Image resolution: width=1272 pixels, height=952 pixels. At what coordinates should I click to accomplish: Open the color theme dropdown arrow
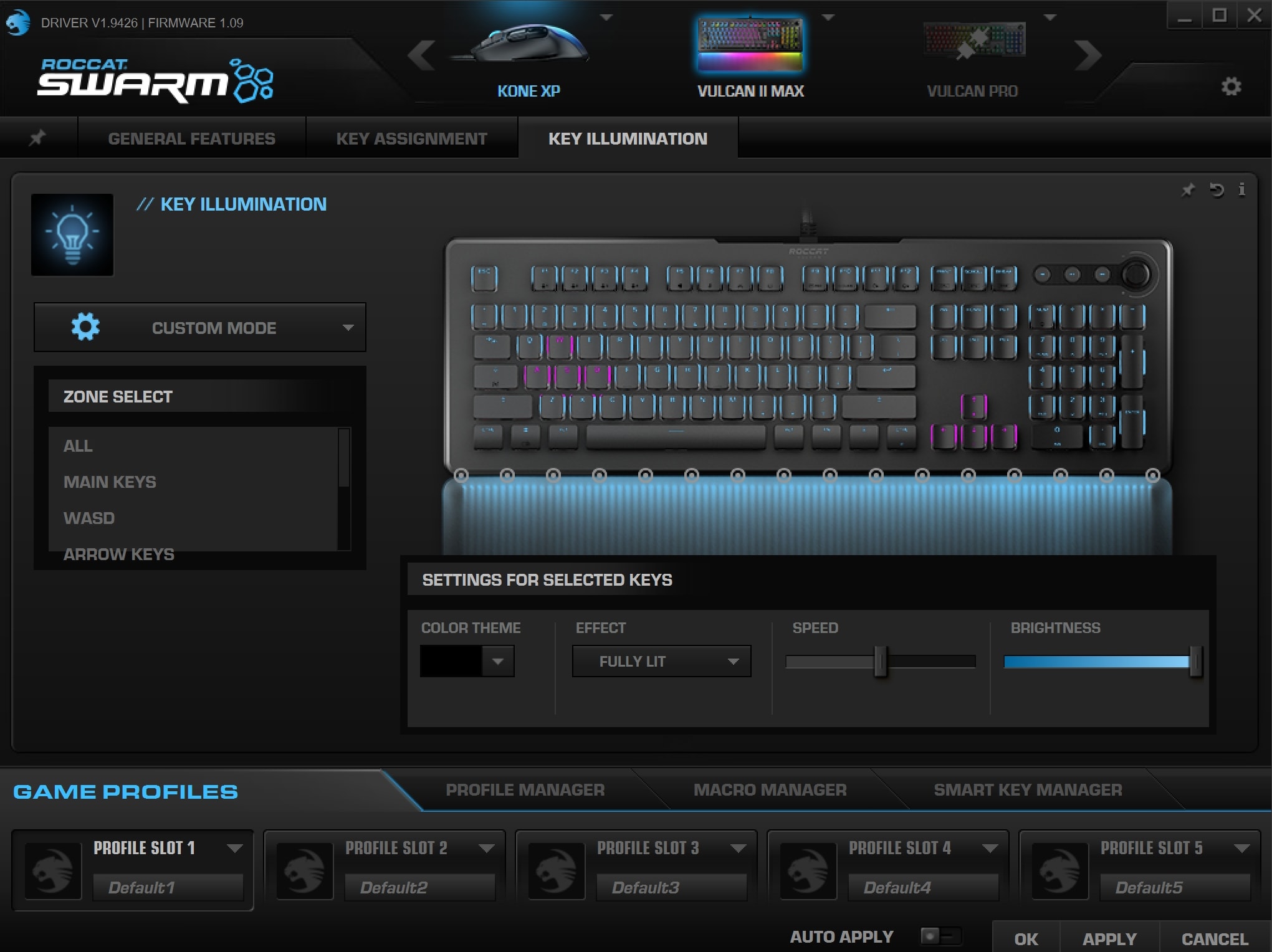[x=497, y=661]
